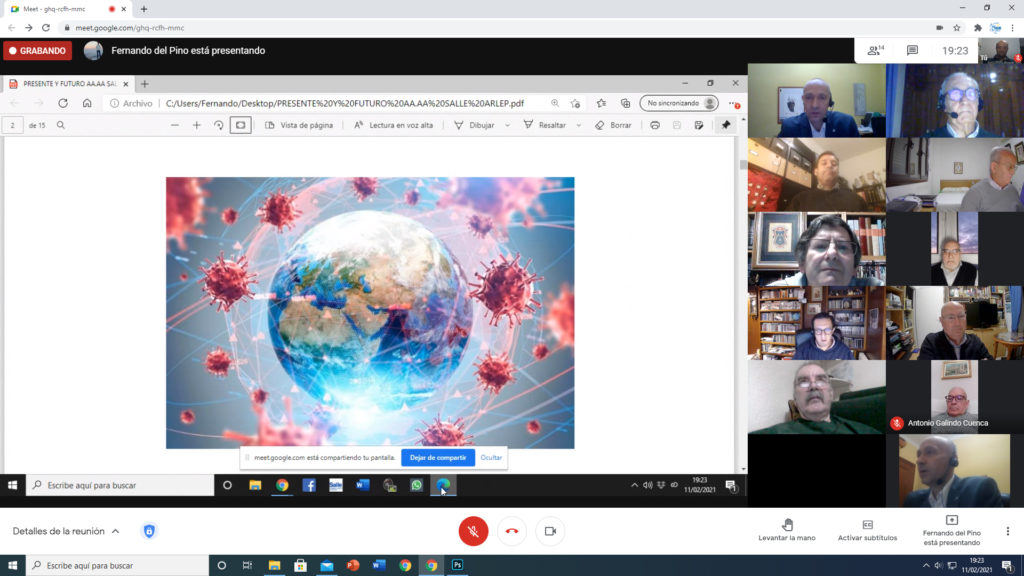
Task: Click Windows search box Escribe aquí para buscar
Action: tap(120, 565)
